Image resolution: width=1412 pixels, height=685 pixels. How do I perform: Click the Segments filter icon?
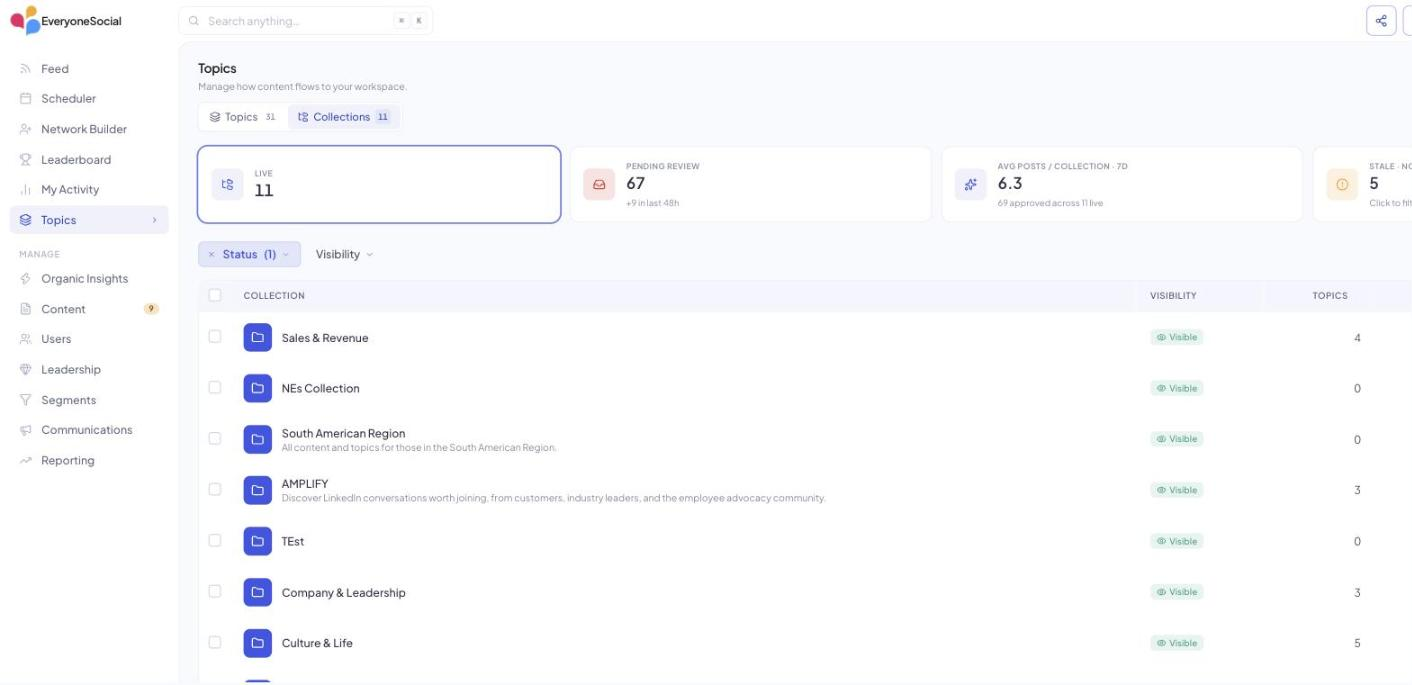click(x=26, y=400)
